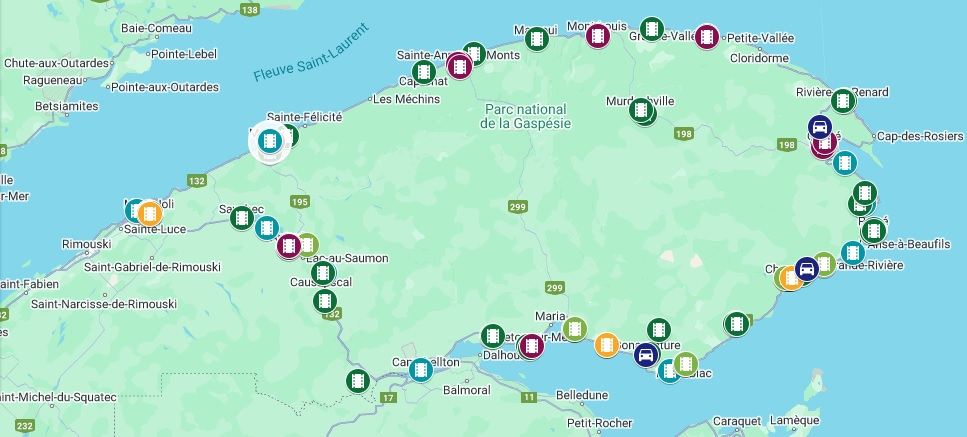Click the orange film marker west of Bonaventure
Viewport: 967px width, 437px height.
click(x=607, y=345)
